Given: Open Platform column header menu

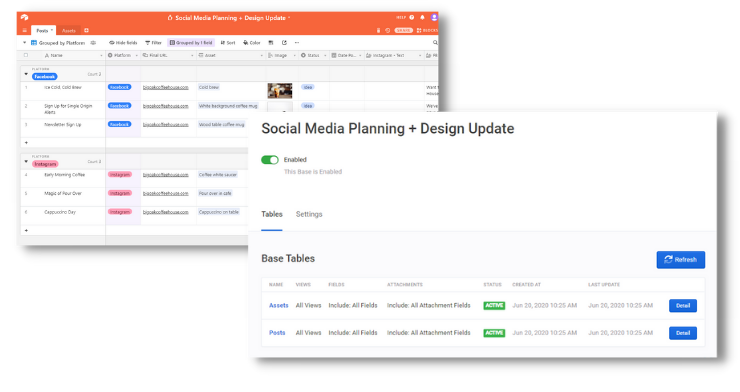Looking at the screenshot, I should pyautogui.click(x=137, y=56).
